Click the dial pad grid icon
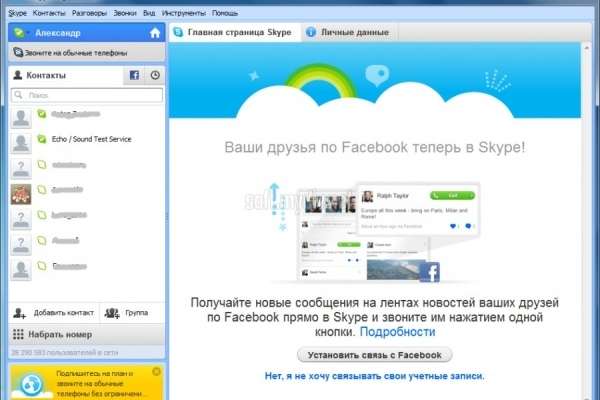Viewport: 600px width, 400px height. [18, 335]
